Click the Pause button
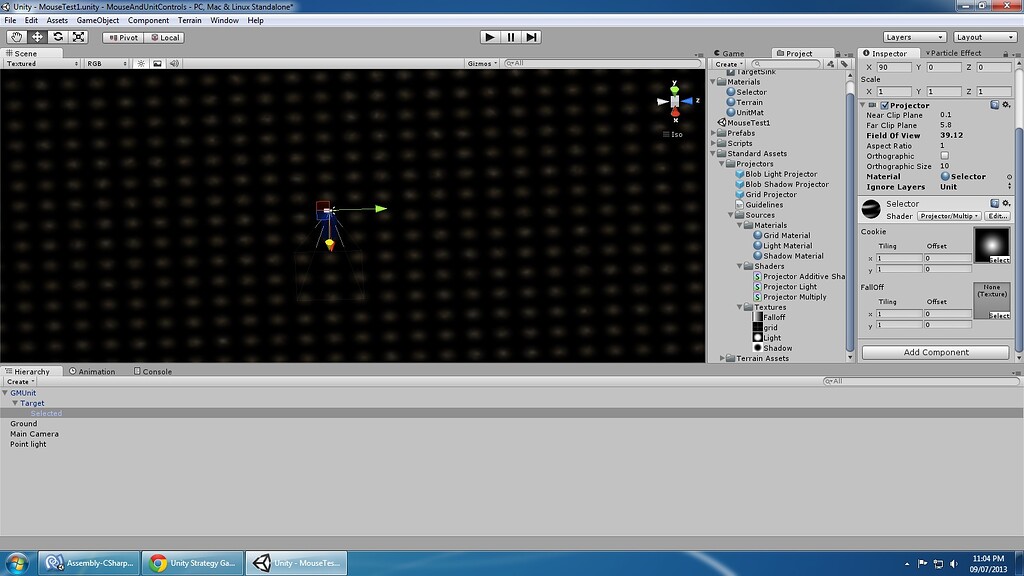Image resolution: width=1024 pixels, height=576 pixels. [x=510, y=37]
